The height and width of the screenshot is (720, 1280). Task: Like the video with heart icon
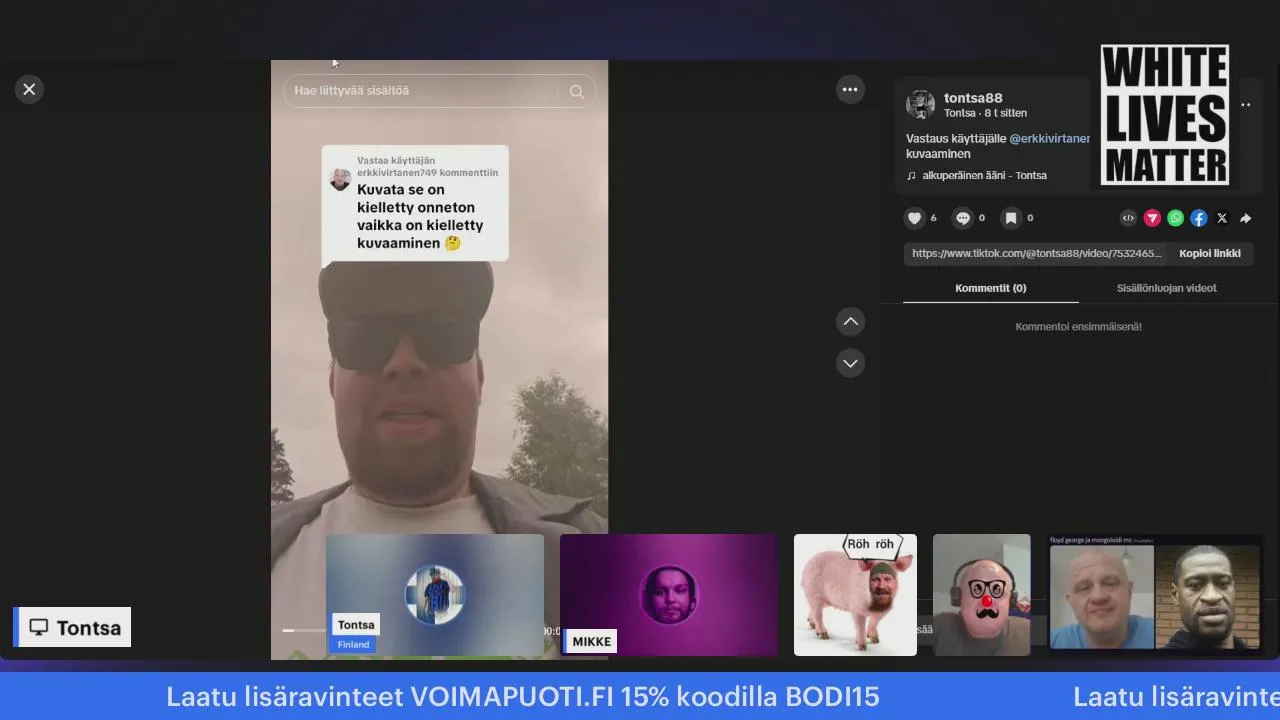[914, 218]
